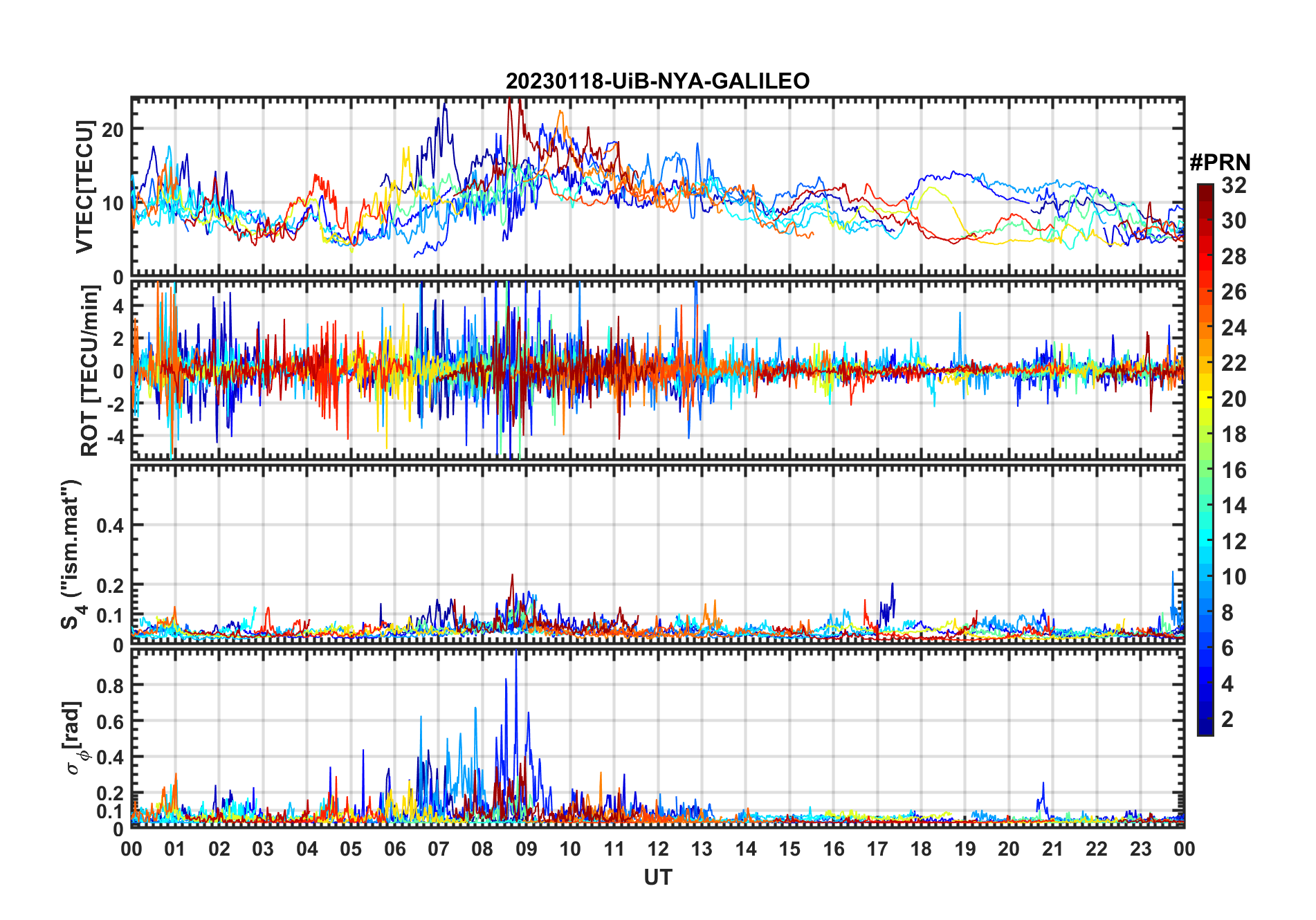Click the S4 ("ism.mat") y-axis label
The height and width of the screenshot is (920, 1316).
[x=71, y=554]
